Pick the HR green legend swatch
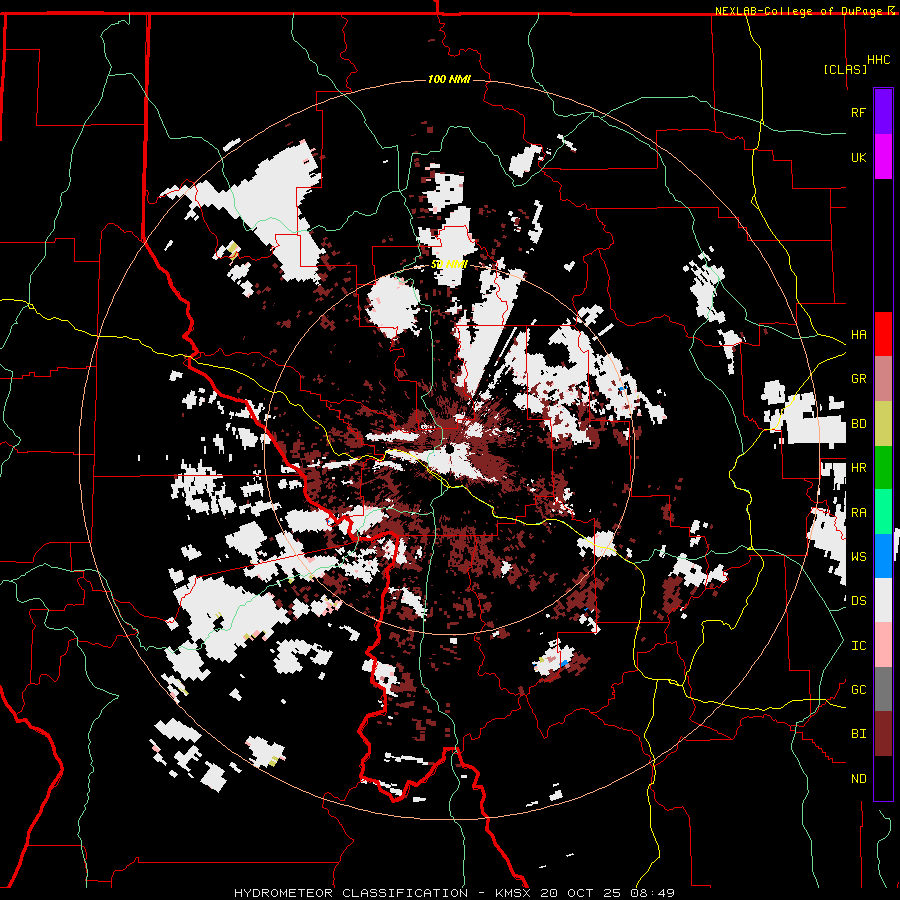The height and width of the screenshot is (900, 900). (x=883, y=467)
